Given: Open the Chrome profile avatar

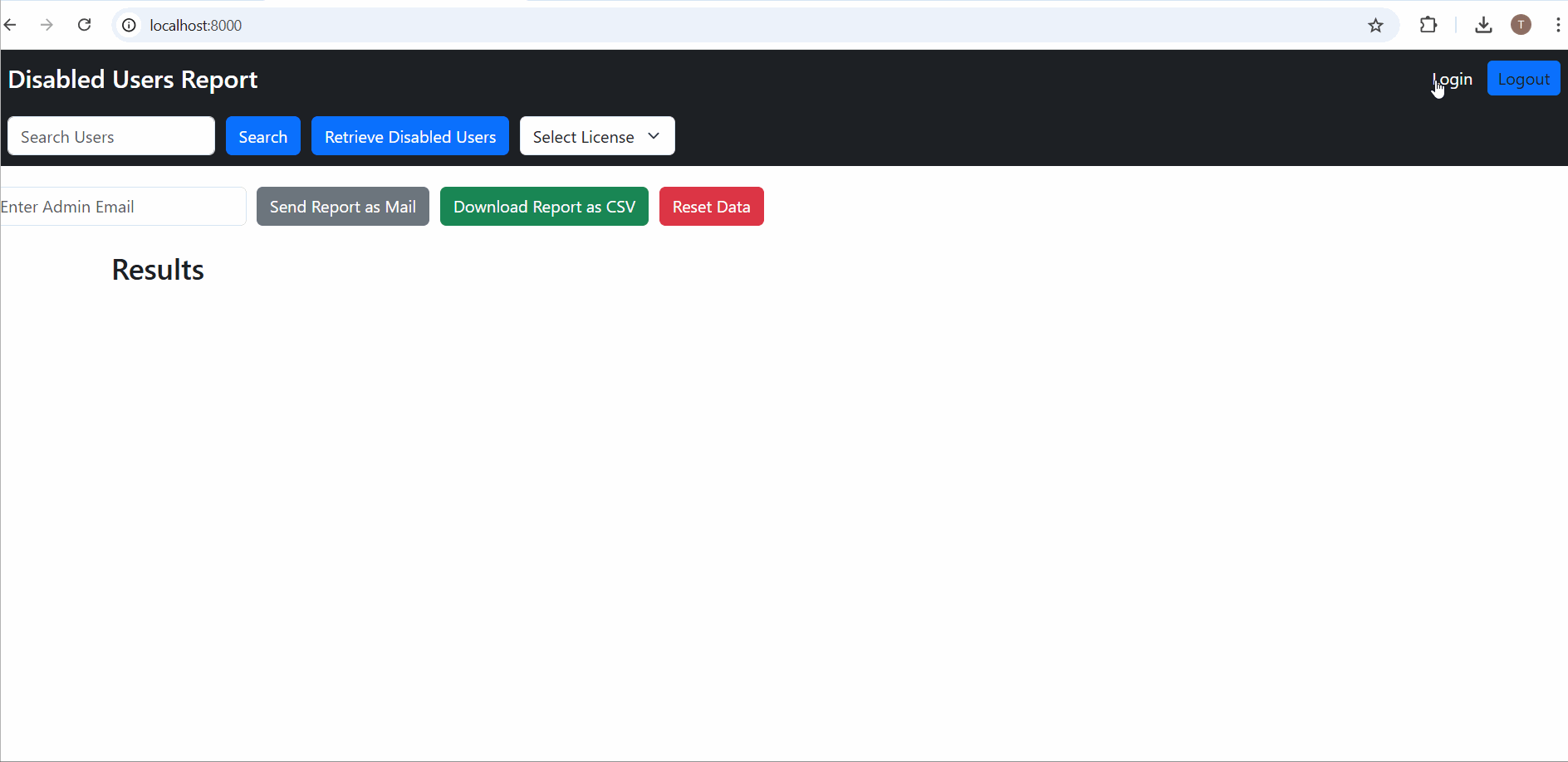Looking at the screenshot, I should pyautogui.click(x=1521, y=25).
